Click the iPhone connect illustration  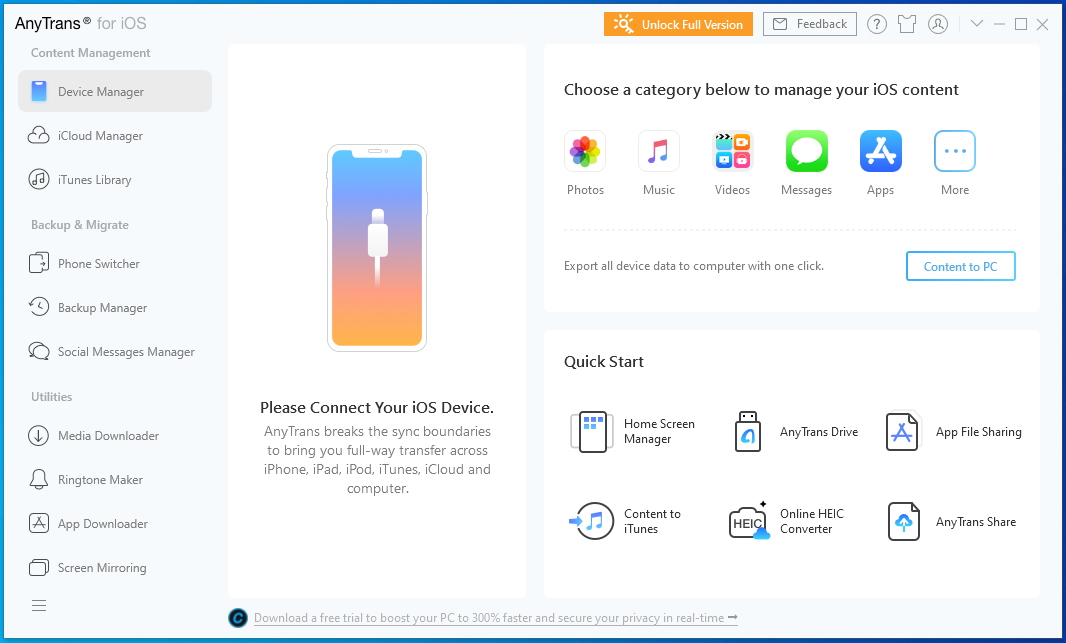point(377,247)
